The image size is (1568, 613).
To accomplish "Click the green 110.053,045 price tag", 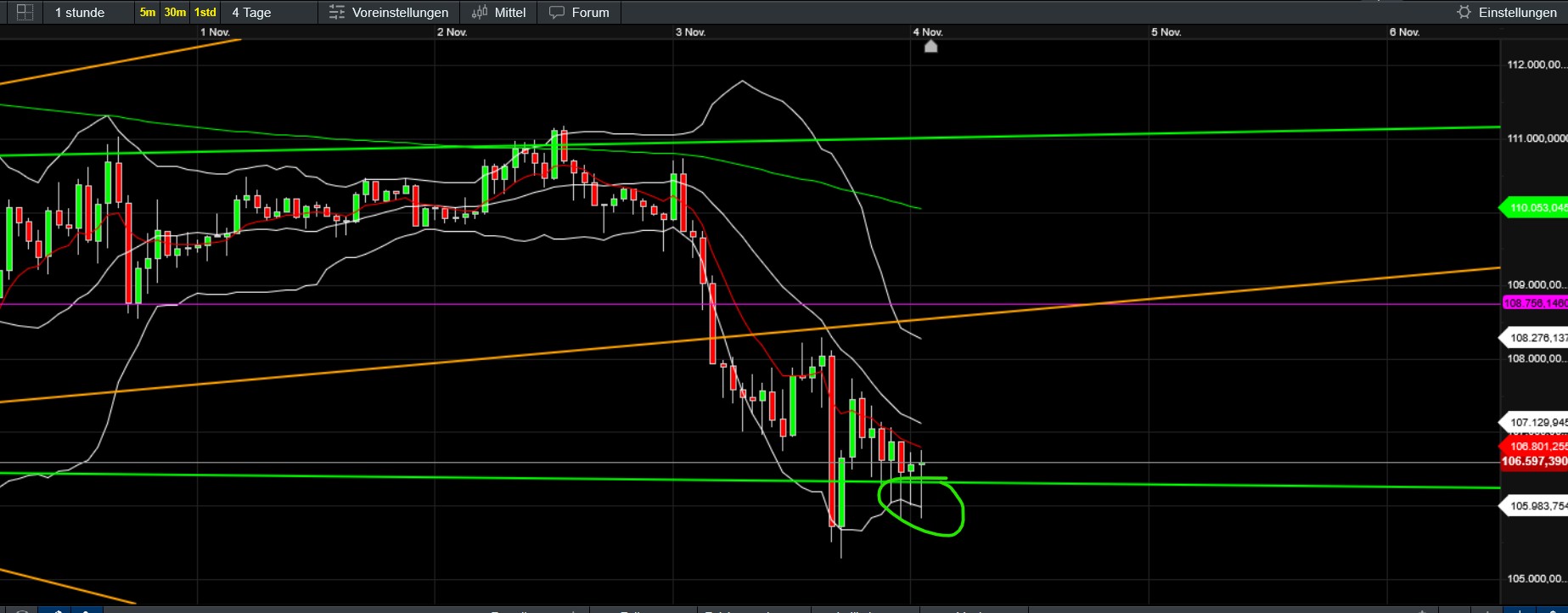I will [1534, 208].
